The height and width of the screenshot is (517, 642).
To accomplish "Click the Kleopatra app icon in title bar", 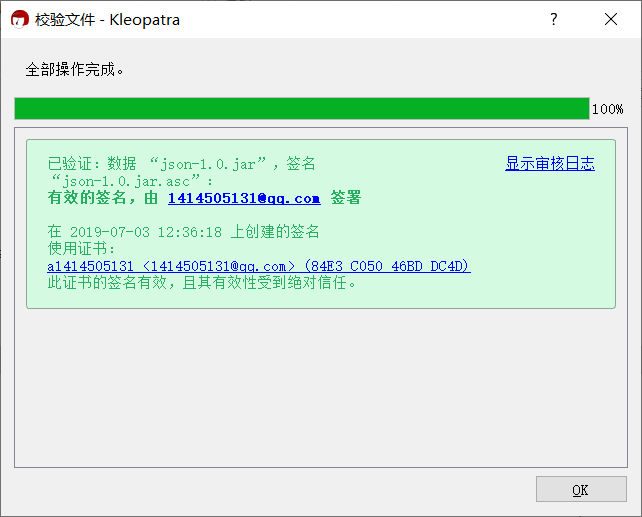I will coord(20,20).
